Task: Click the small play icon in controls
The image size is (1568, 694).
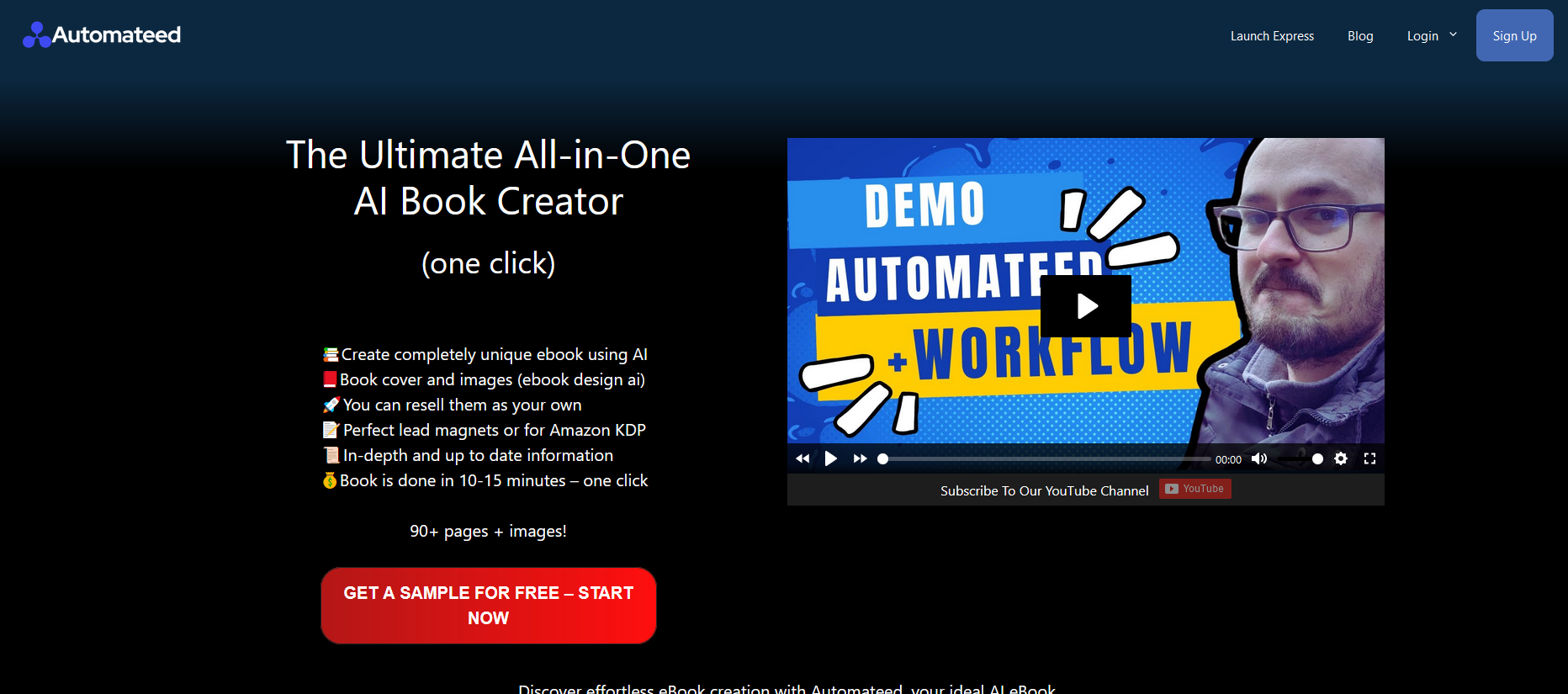Action: [x=830, y=458]
